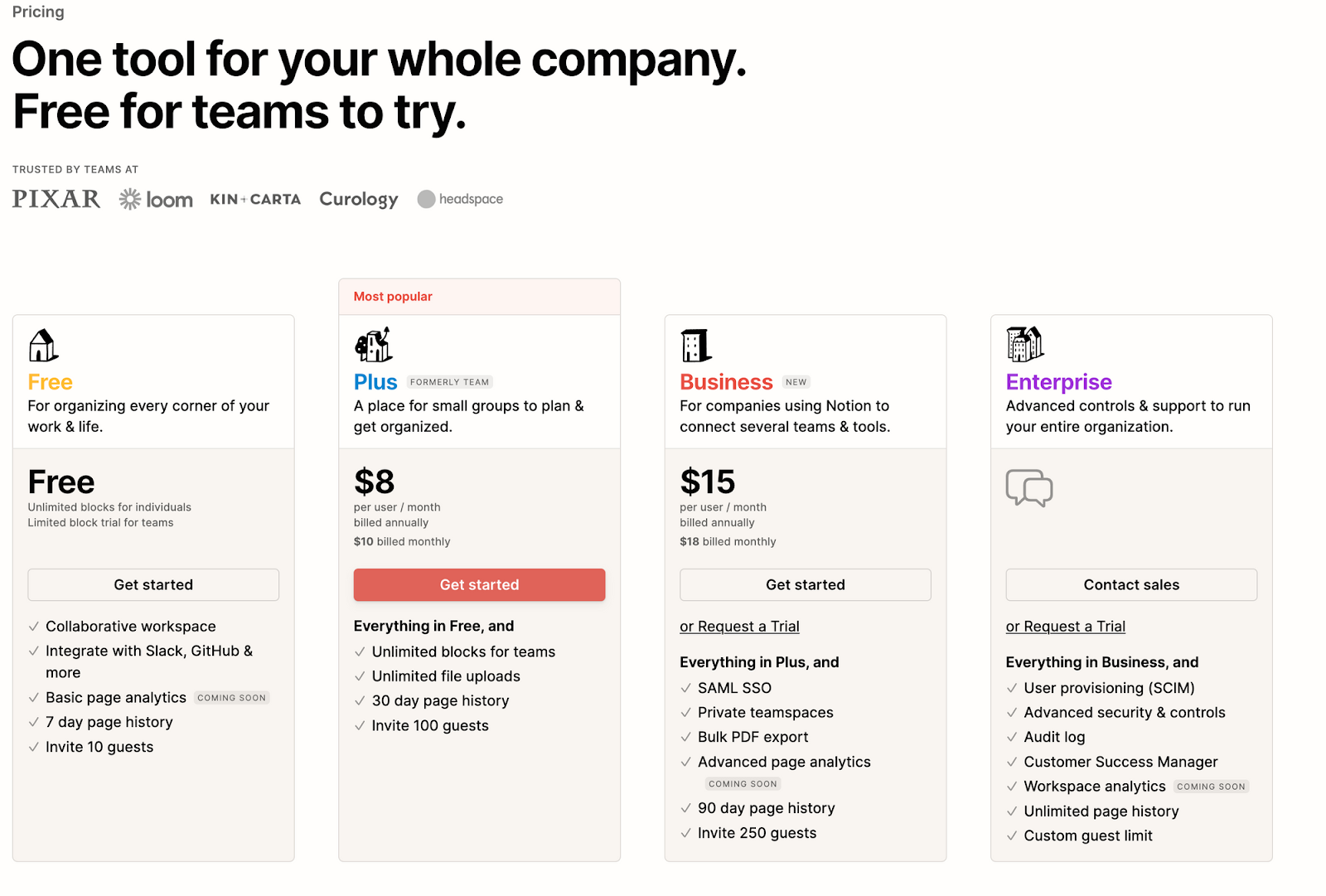Click the Pricing label at the top
Screen dimensions: 1326x896
pyautogui.click(x=38, y=12)
